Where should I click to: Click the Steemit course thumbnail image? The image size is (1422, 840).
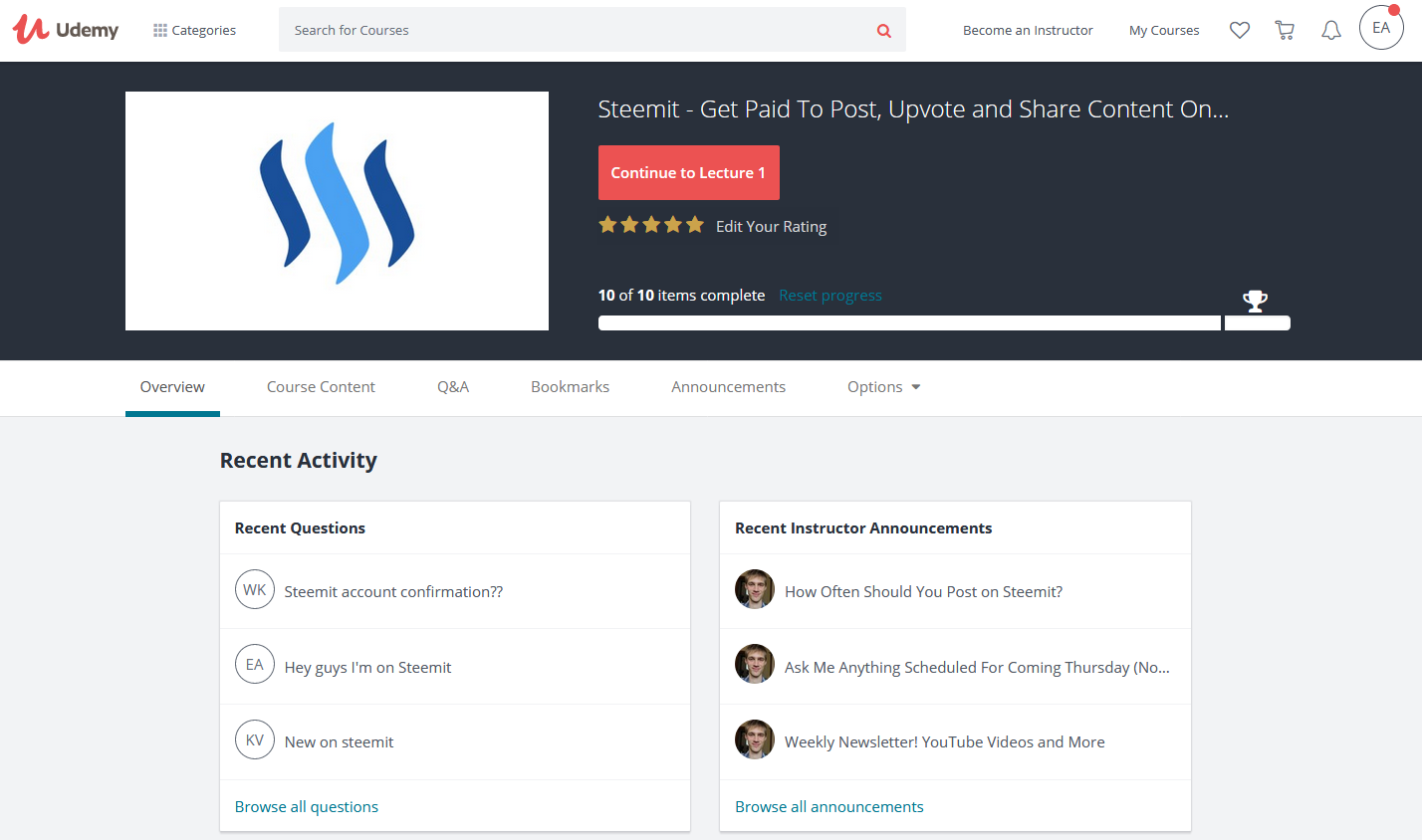337,211
